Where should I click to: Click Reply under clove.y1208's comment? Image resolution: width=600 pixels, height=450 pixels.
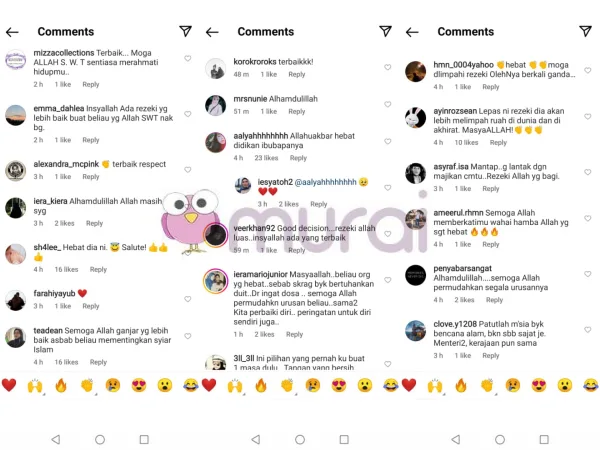[x=491, y=355]
